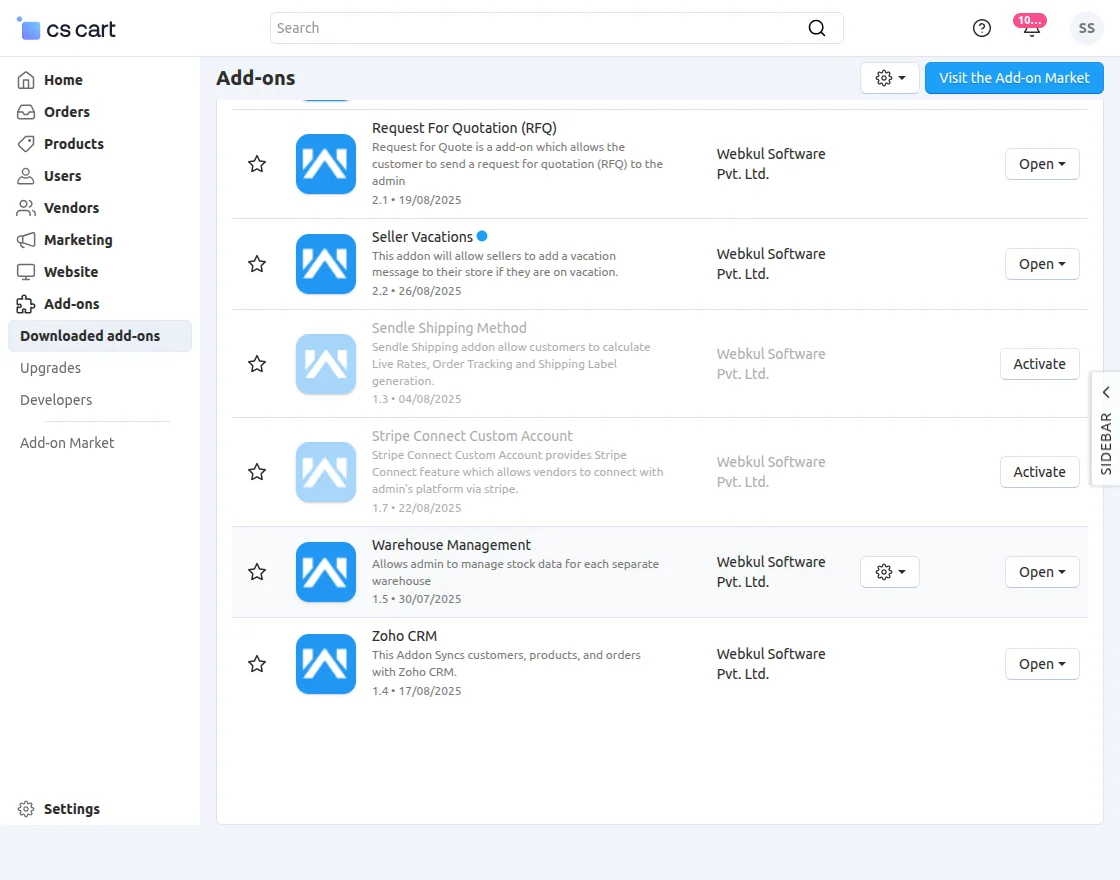This screenshot has width=1120, height=880.
Task: Click the Seller Vacations add-on logo
Action: 326,264
